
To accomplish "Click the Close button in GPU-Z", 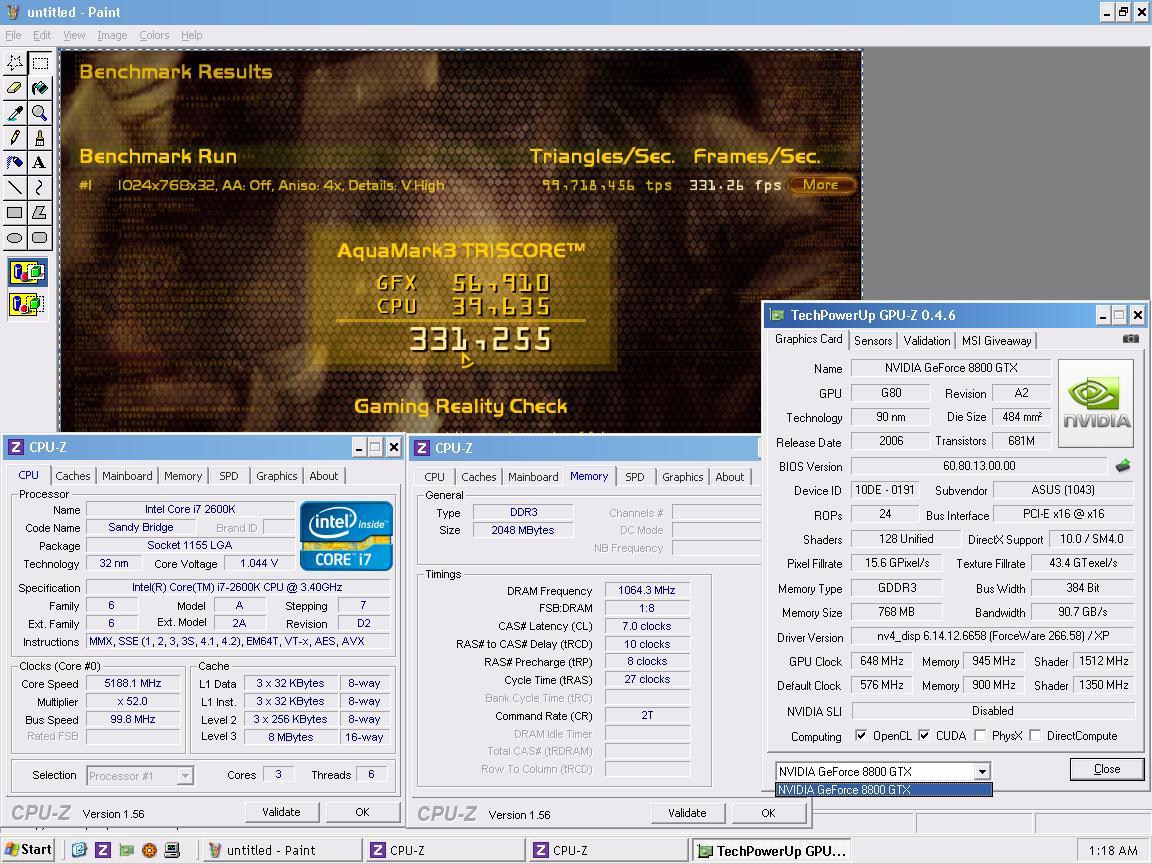I will click(1106, 769).
